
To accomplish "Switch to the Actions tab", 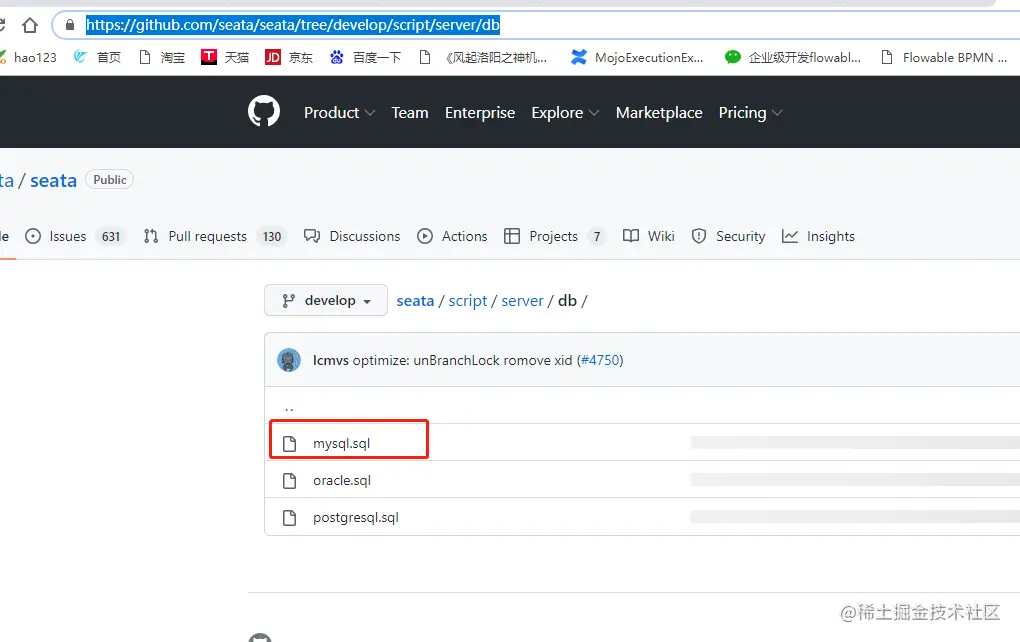I will click(x=452, y=236).
